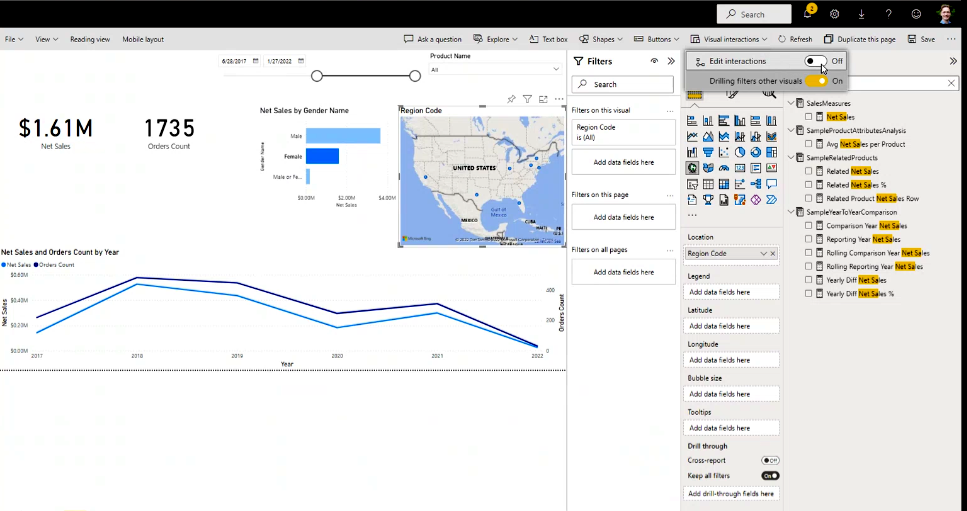
Task: Tick the Comparison Year Net Sales checkbox
Action: coord(809,226)
